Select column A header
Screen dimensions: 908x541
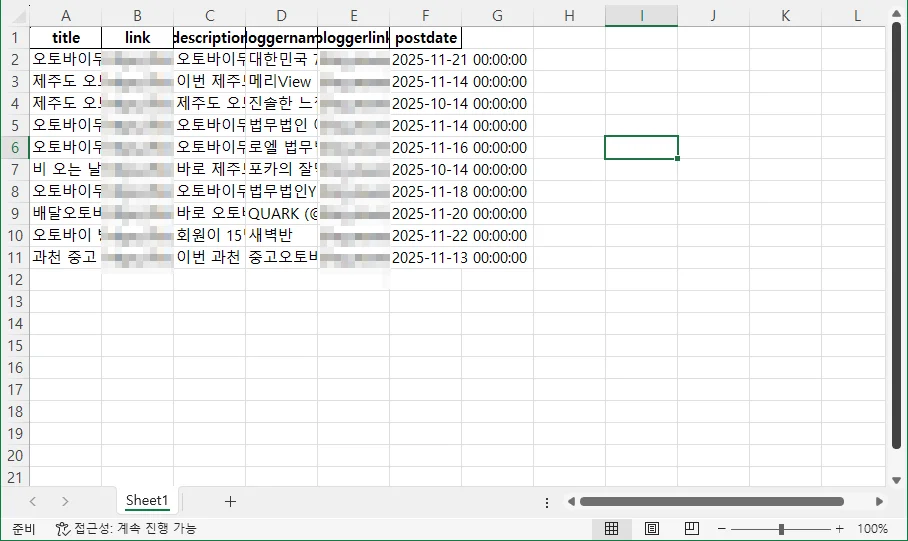tap(65, 16)
